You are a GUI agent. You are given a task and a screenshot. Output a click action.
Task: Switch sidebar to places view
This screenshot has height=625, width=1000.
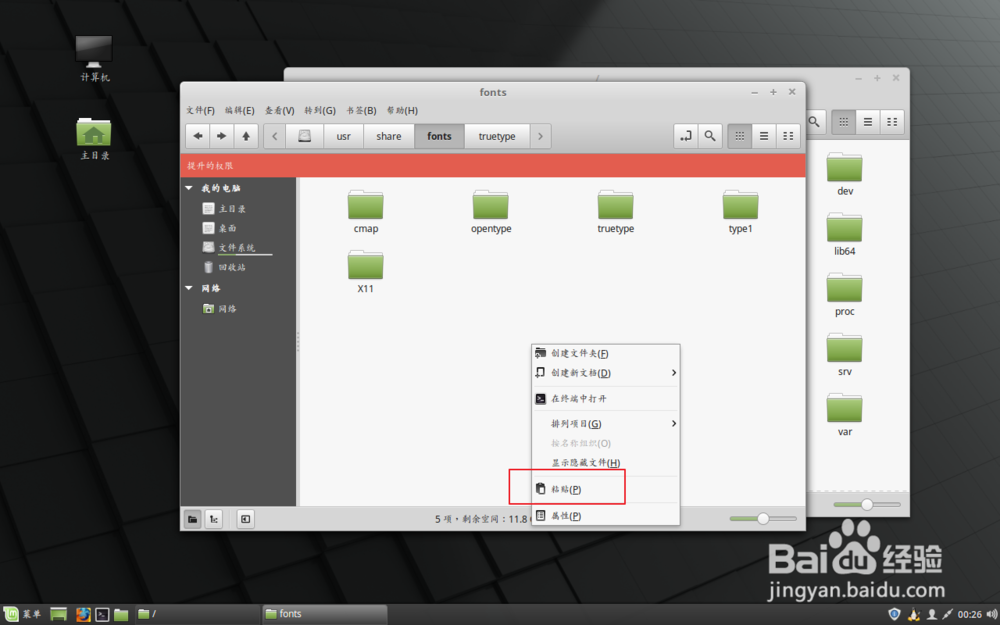(192, 519)
